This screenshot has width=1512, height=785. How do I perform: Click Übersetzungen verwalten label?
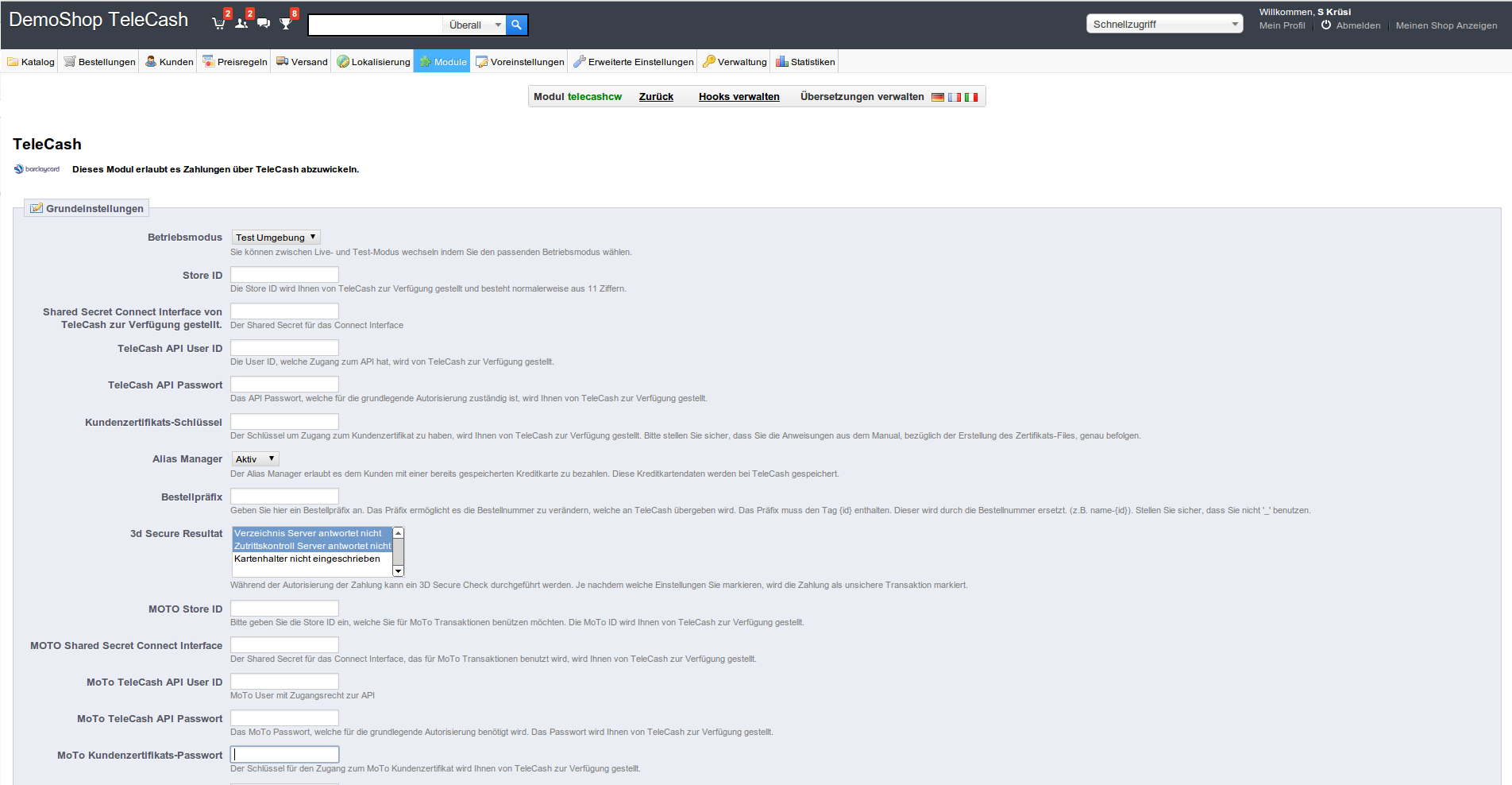tap(862, 97)
